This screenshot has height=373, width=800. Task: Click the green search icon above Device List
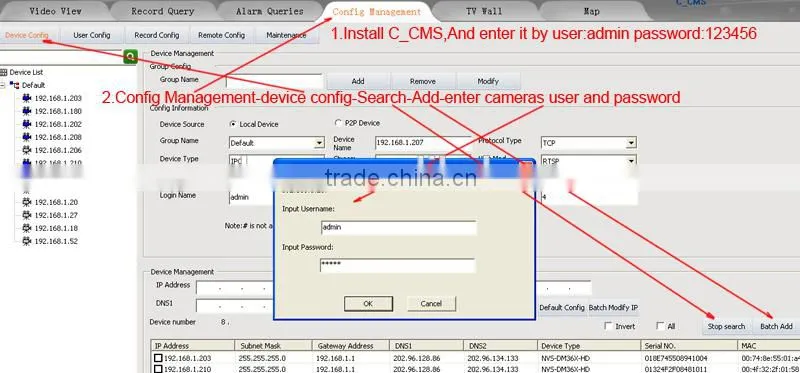131,57
